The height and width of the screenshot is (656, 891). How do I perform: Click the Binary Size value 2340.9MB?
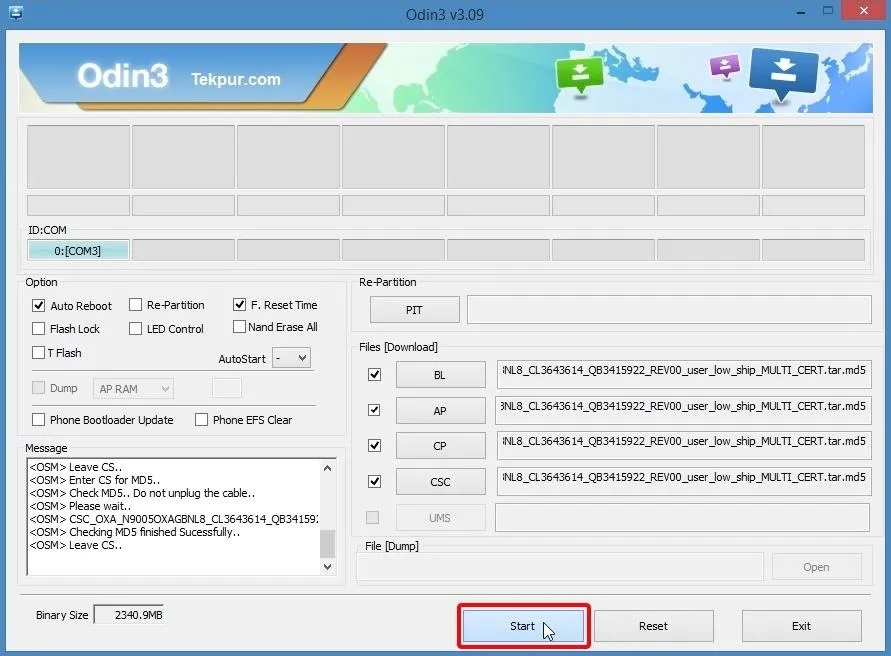click(129, 615)
